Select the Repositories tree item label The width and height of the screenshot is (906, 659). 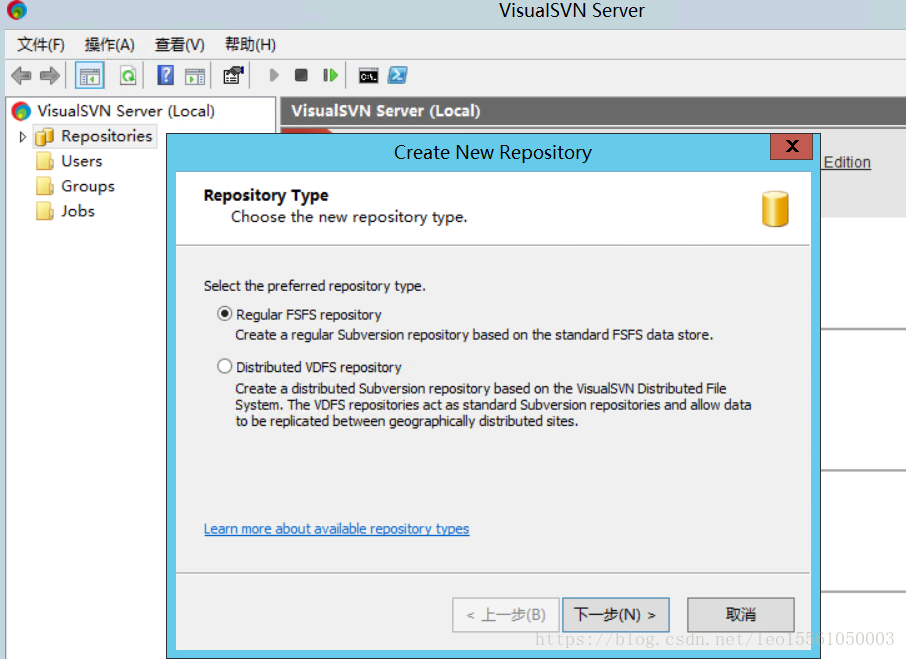point(107,136)
